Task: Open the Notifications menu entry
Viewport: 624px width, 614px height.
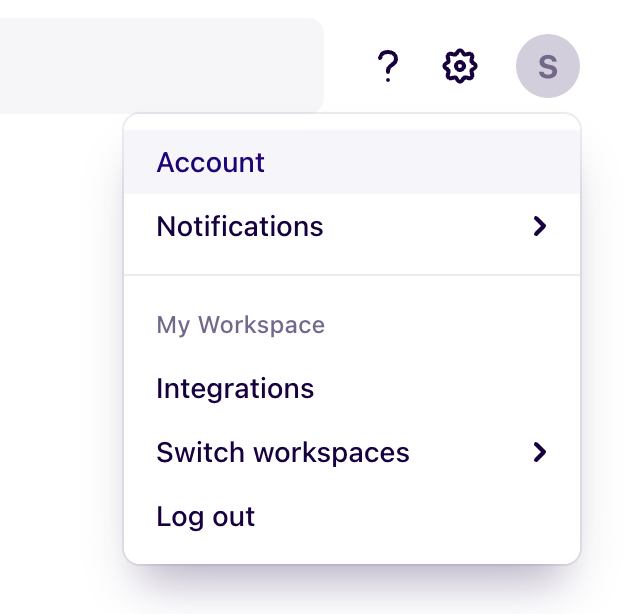Action: point(352,226)
